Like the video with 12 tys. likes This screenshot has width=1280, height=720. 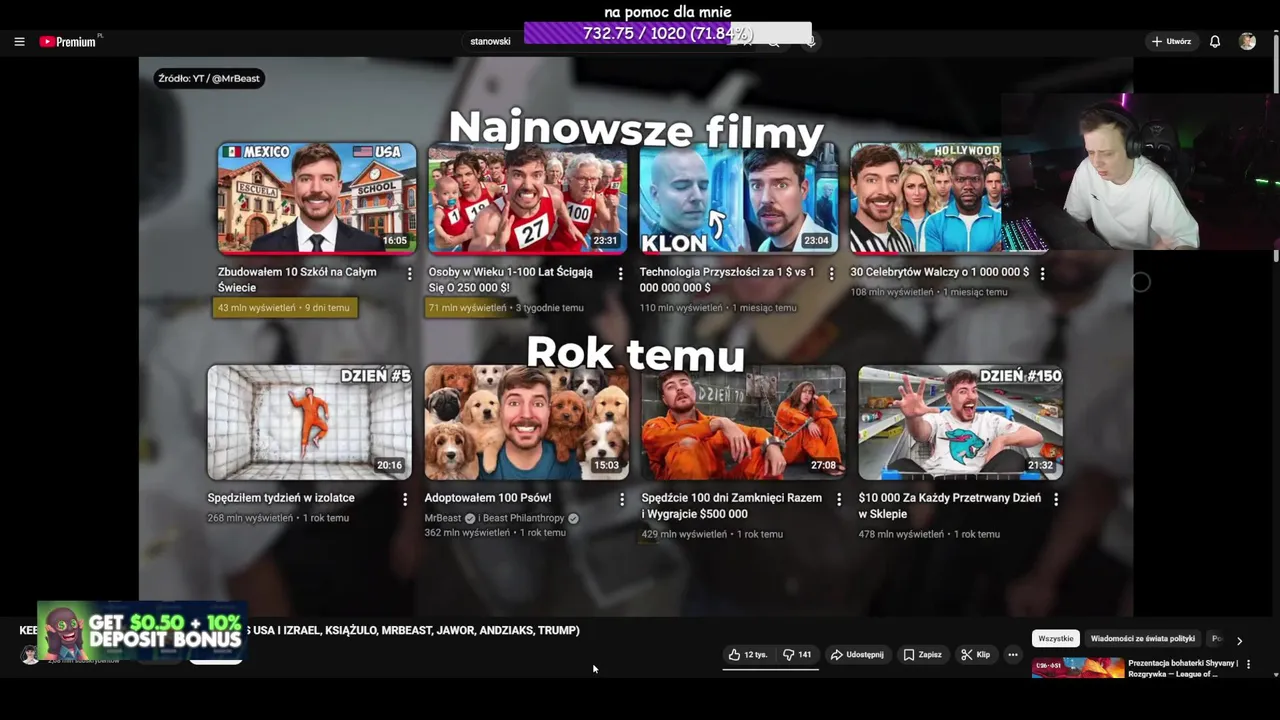point(748,655)
